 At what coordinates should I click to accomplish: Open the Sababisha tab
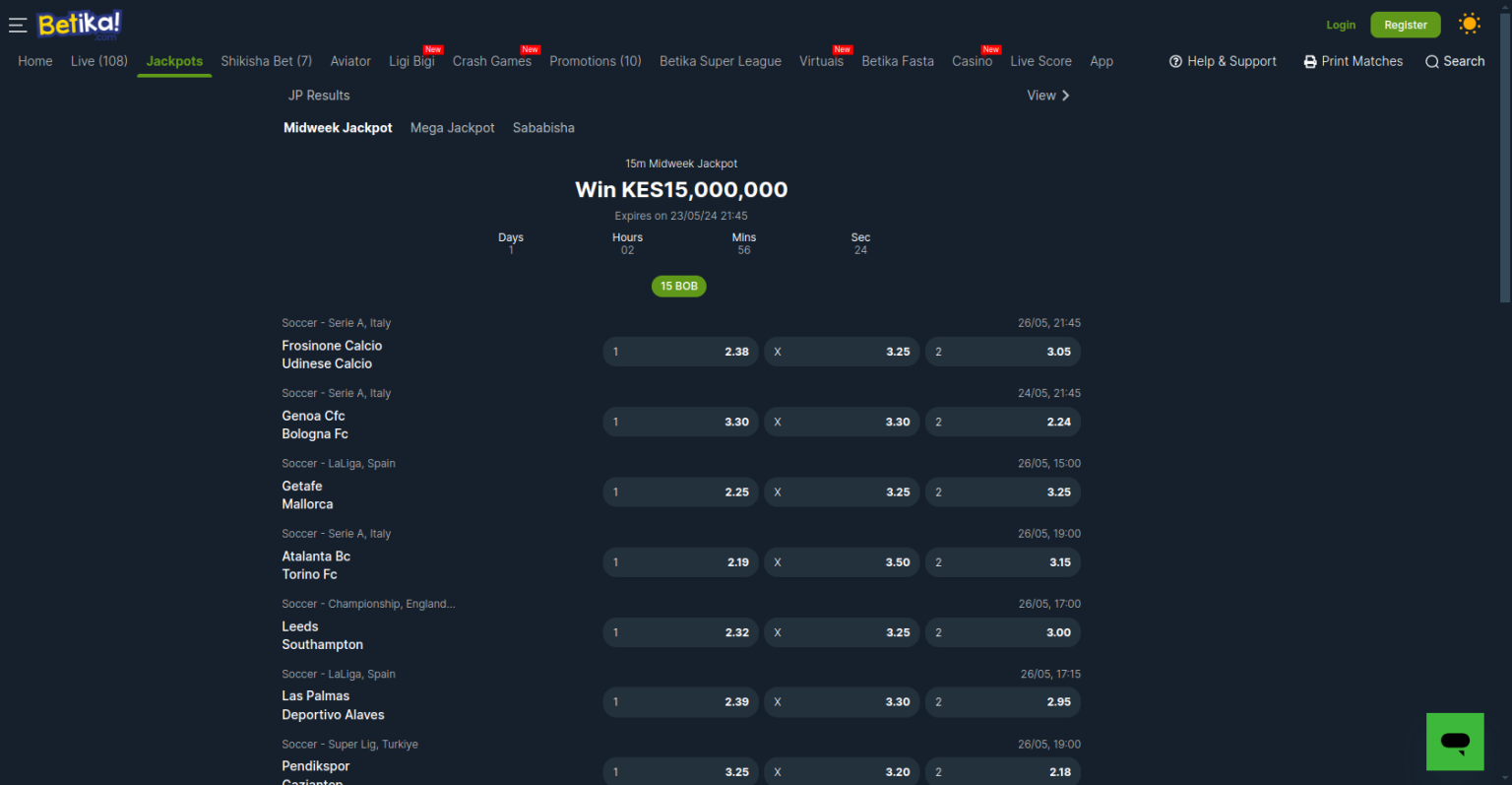[543, 127]
